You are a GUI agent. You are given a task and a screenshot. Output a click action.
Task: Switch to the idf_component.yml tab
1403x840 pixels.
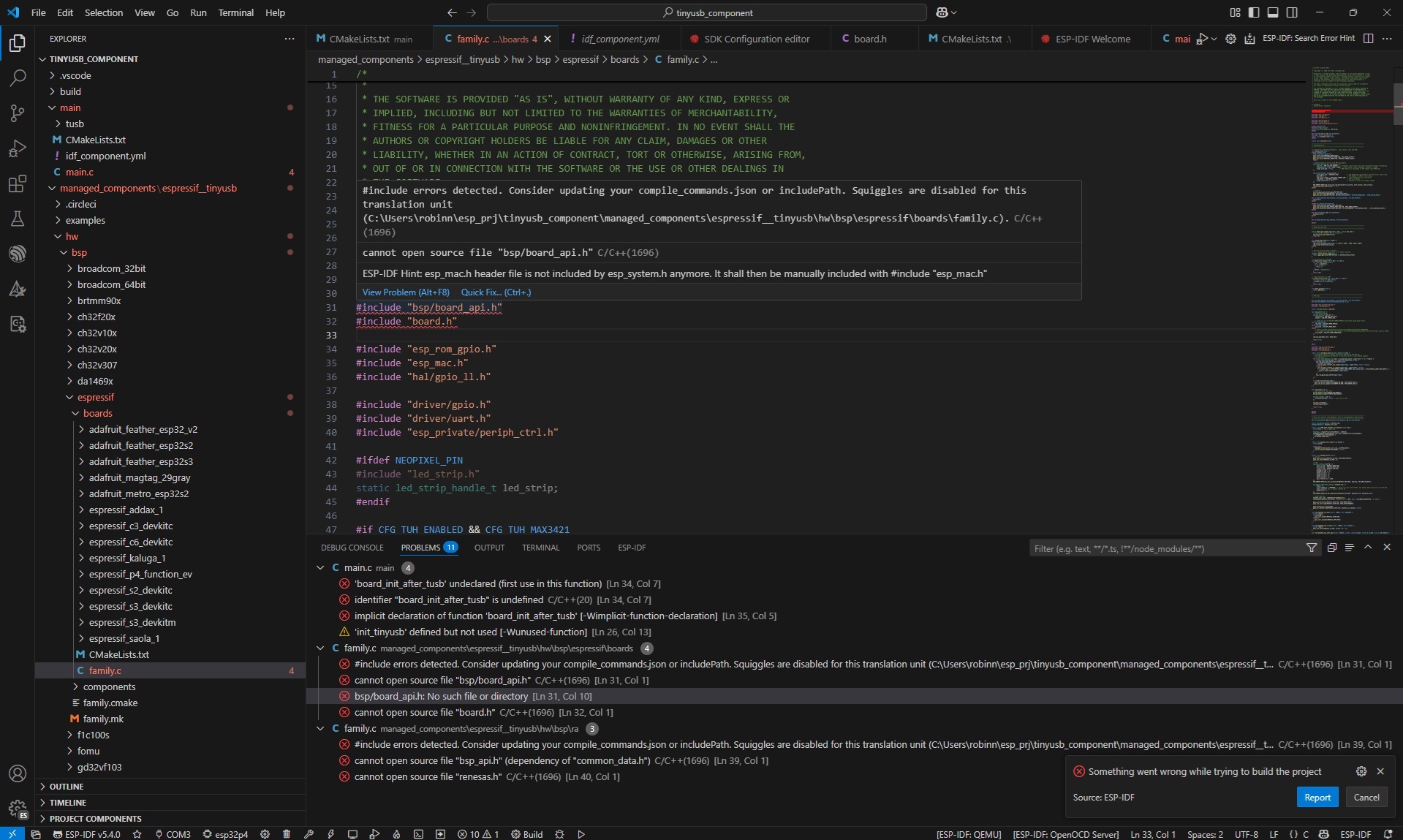point(620,39)
